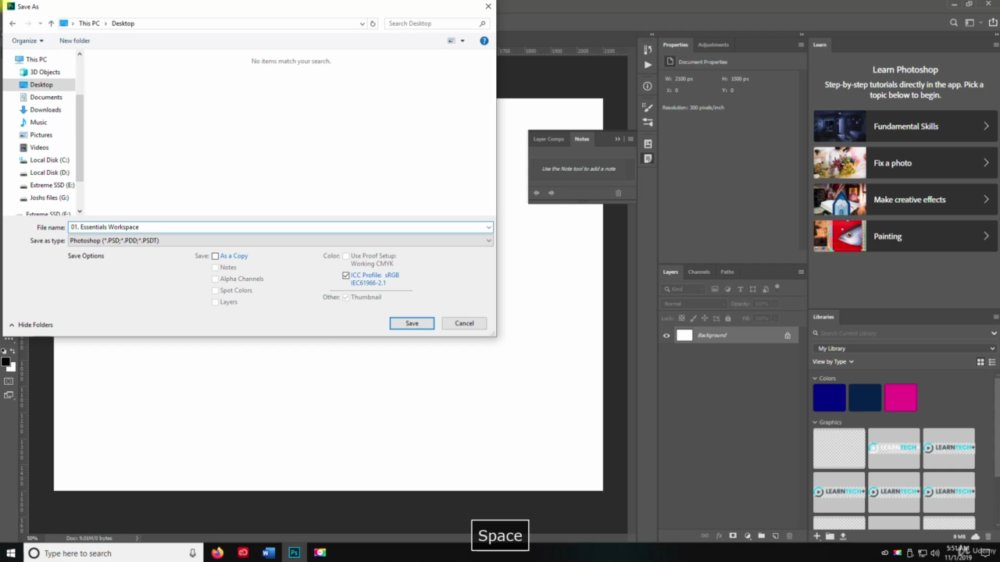Collapse the Colors section in Libraries
Screen dimensions: 1000x562
tap(815, 378)
